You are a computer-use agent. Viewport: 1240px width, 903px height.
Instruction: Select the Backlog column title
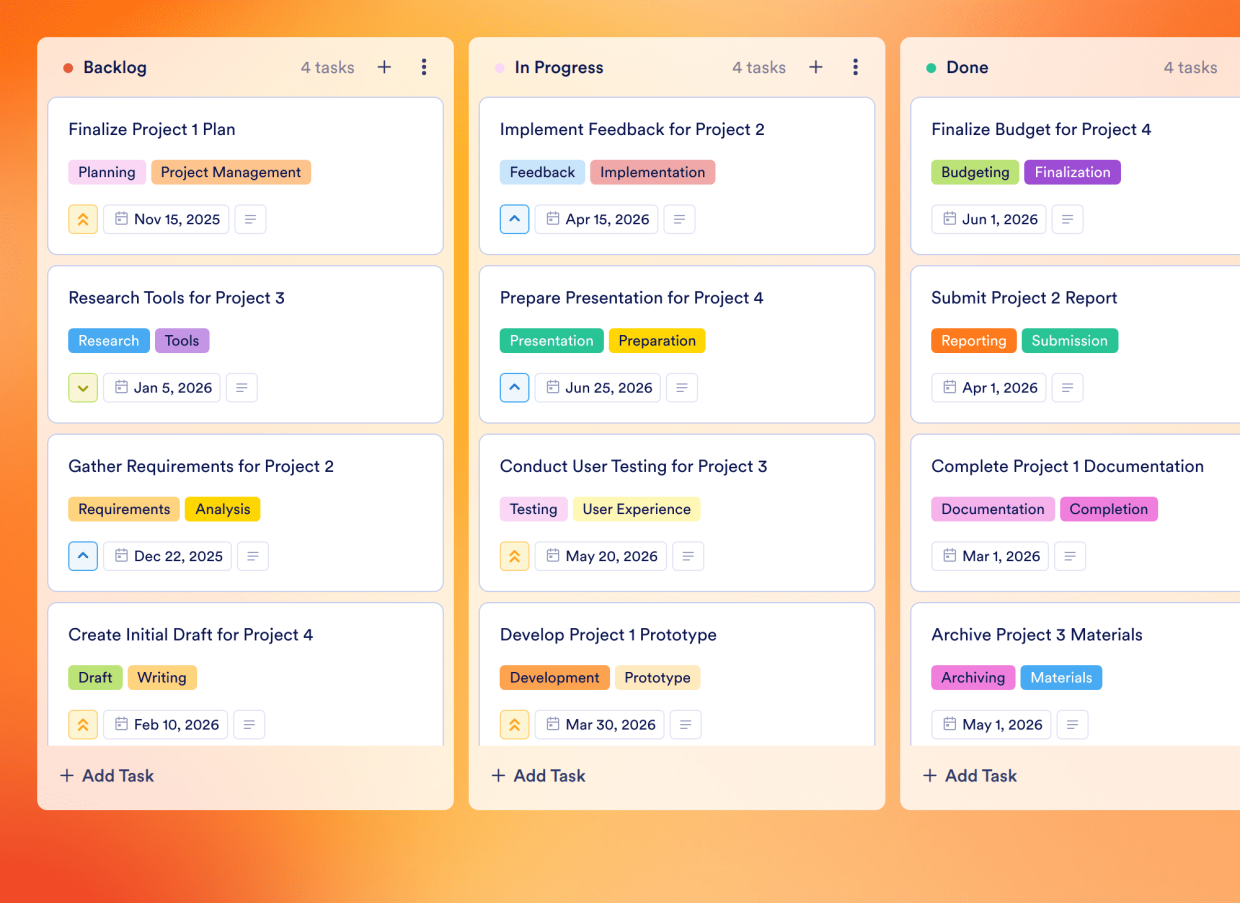pos(113,67)
